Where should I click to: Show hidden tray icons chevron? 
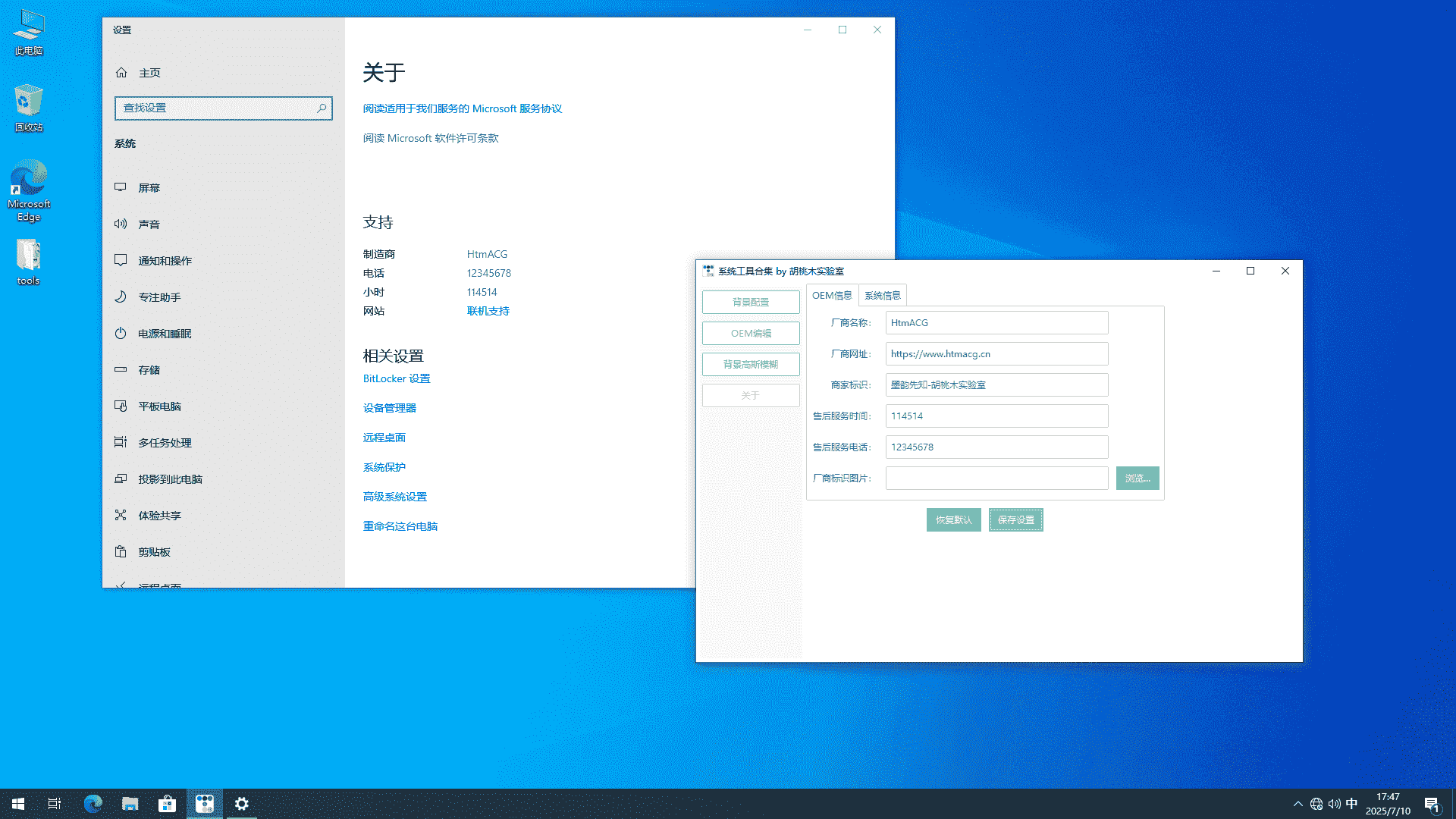[1298, 804]
